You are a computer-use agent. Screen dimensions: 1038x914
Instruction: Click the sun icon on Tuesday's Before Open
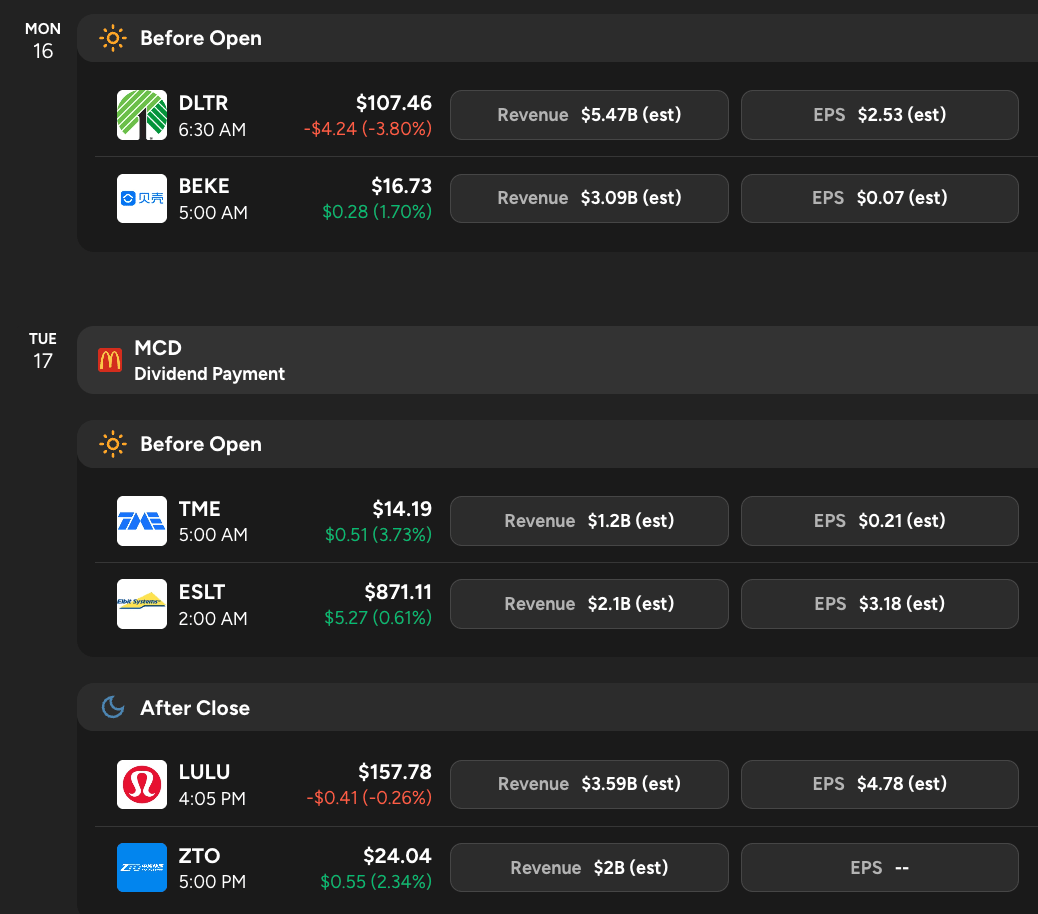(x=113, y=444)
